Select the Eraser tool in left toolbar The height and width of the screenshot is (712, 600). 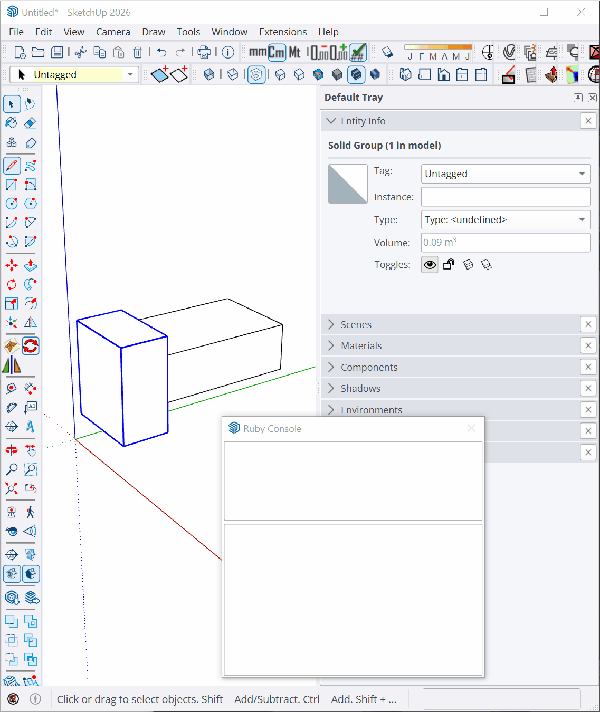click(x=30, y=123)
